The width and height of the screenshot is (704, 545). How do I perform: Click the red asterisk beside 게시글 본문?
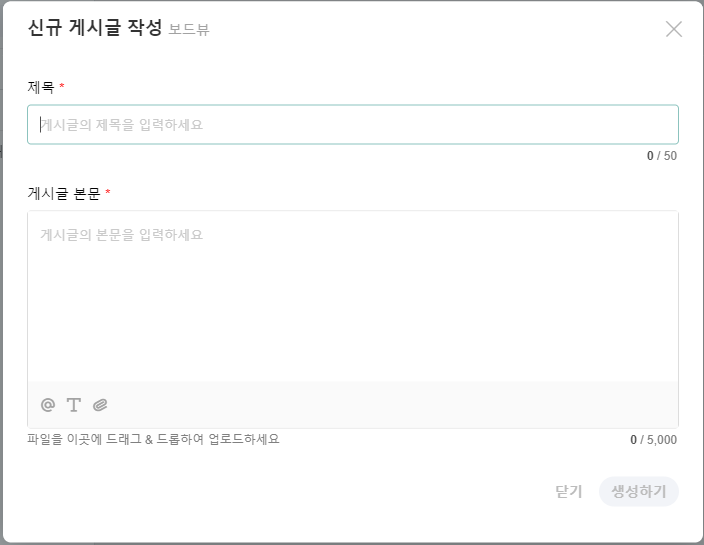point(108,193)
